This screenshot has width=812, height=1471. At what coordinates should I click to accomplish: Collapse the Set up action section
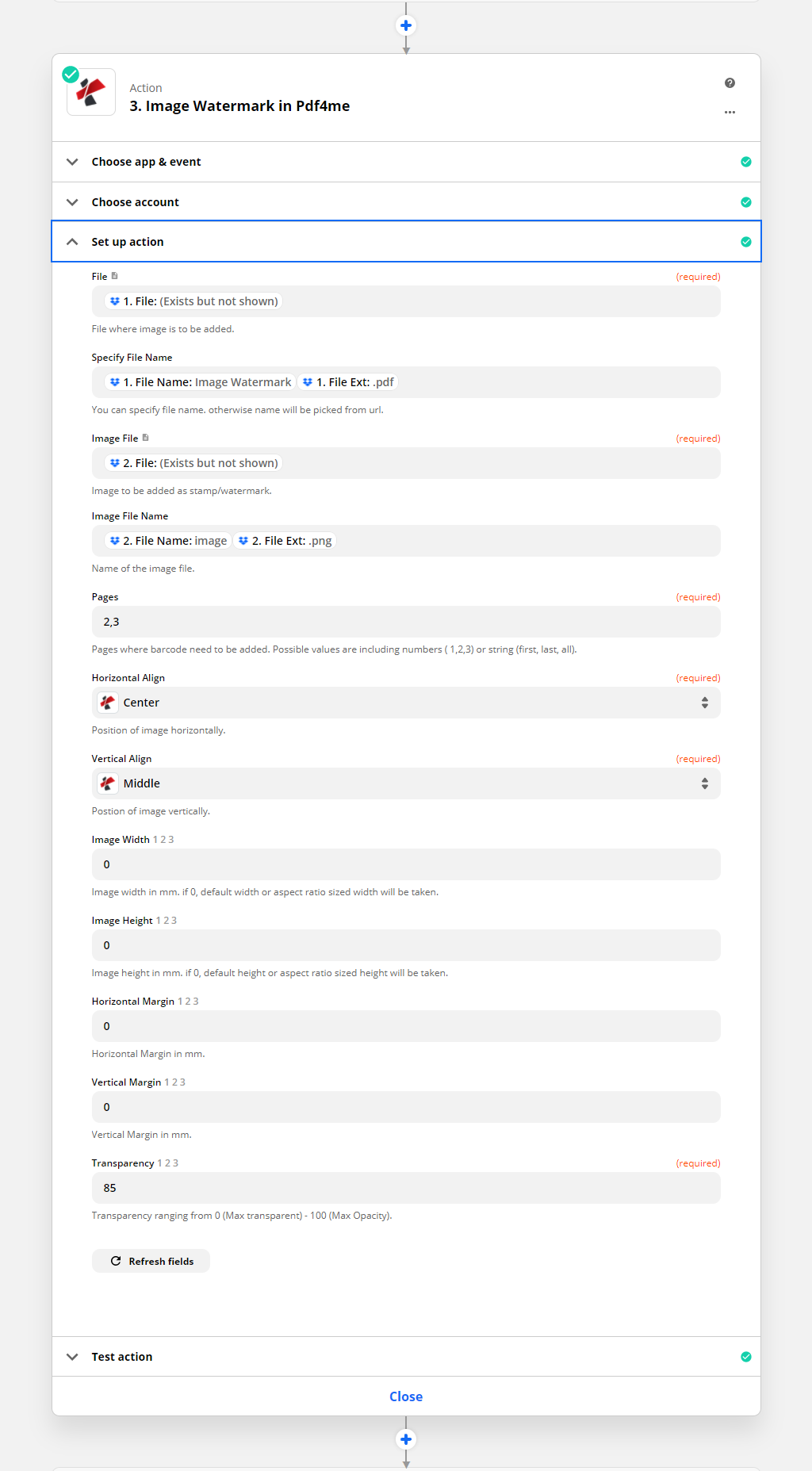tap(127, 242)
